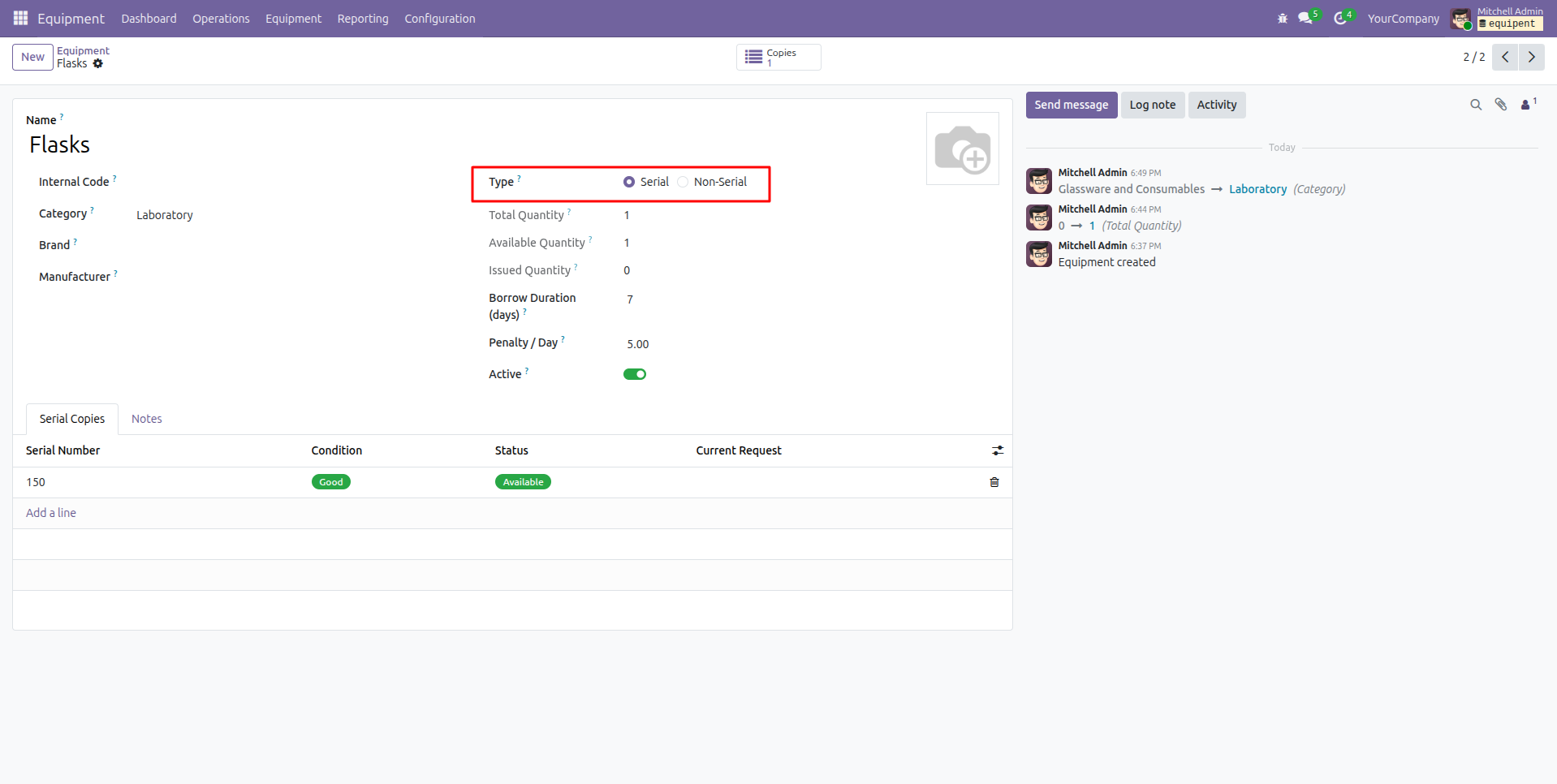Viewport: 1557px width, 784px height.
Task: Click Add a line link
Action: click(51, 513)
